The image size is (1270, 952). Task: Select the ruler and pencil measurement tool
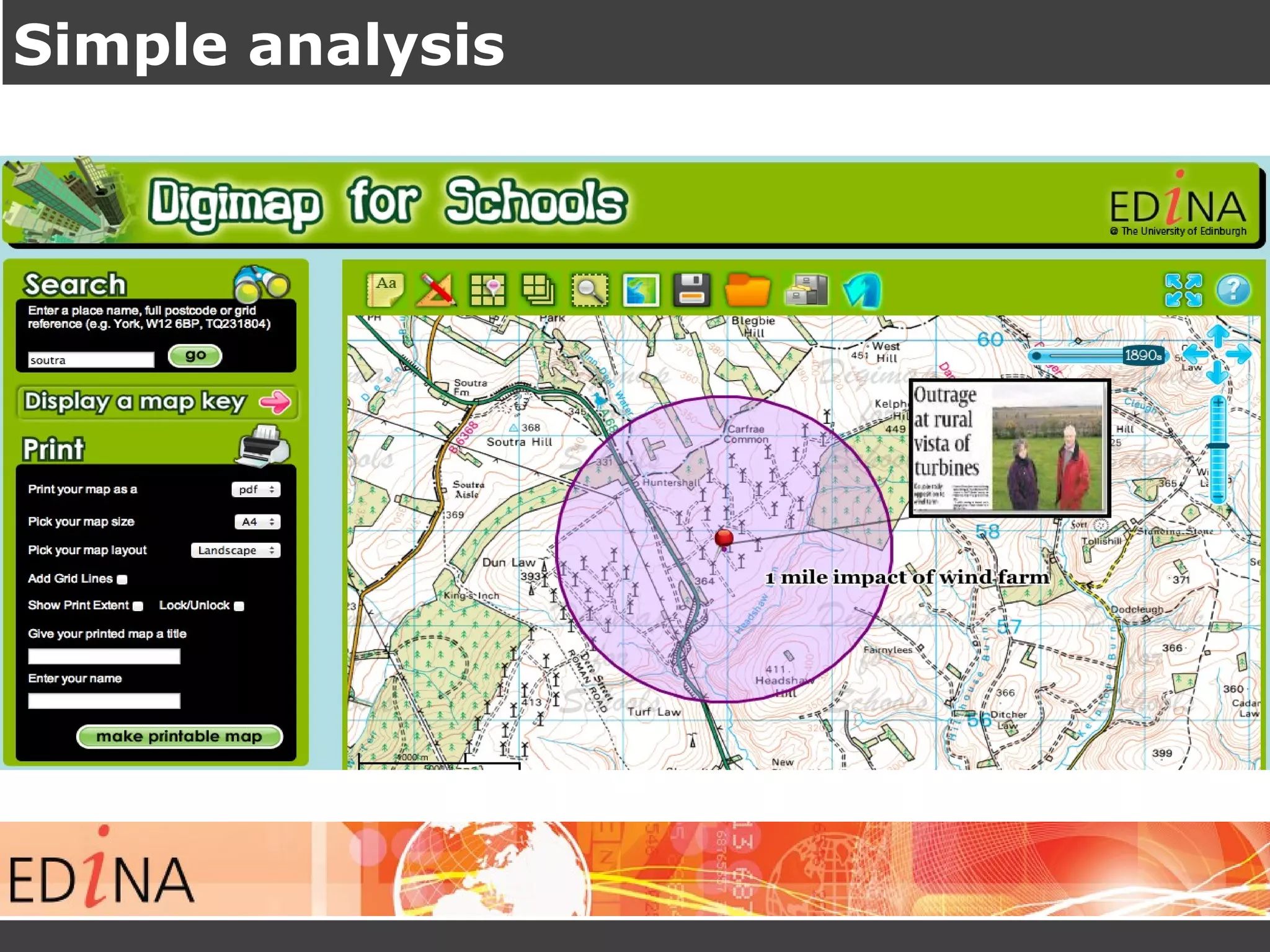coord(436,290)
